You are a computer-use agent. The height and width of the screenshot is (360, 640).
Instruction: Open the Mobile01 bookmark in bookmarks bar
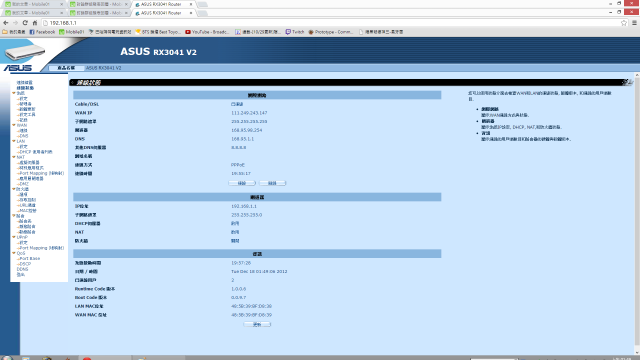pyautogui.click(x=71, y=32)
